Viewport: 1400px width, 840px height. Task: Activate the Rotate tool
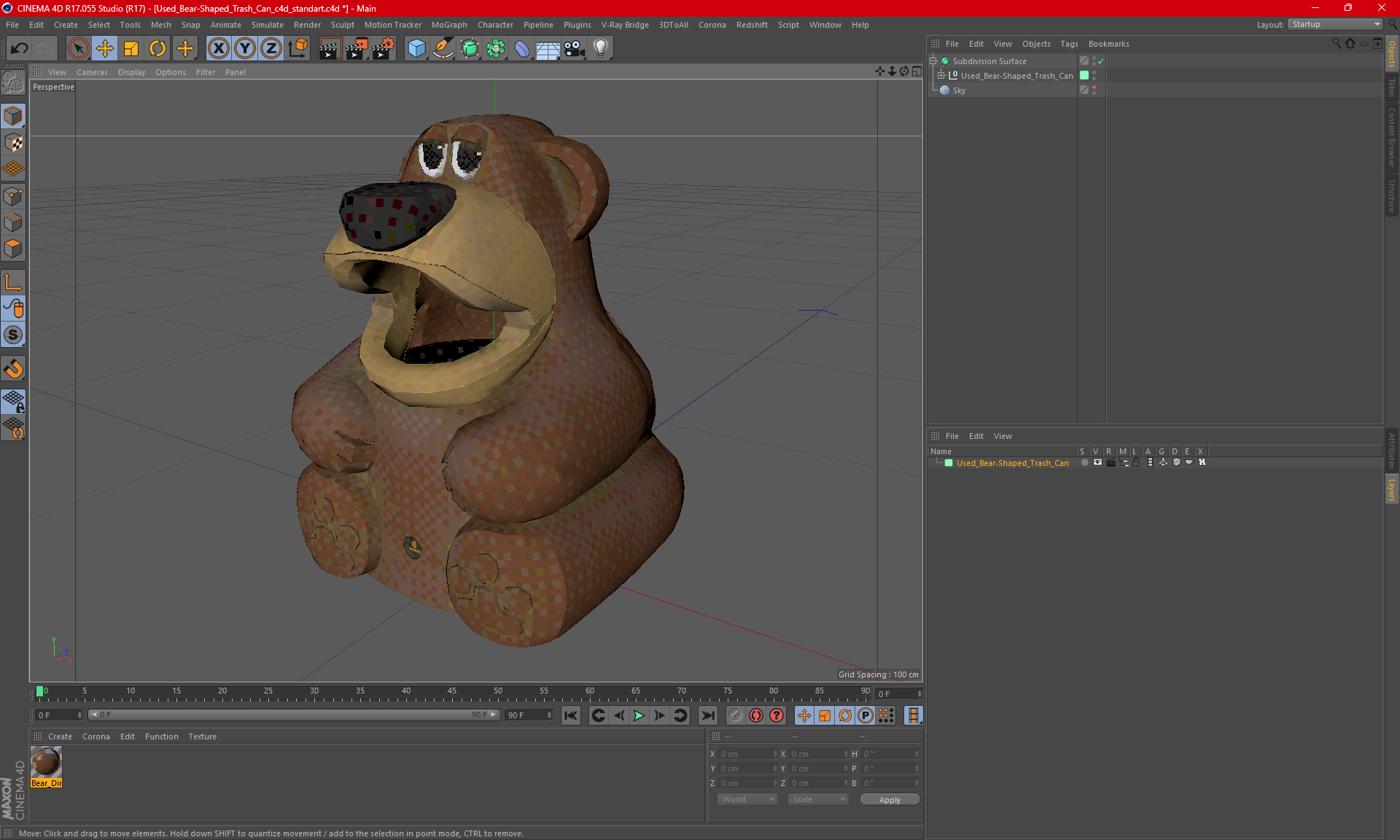coord(157,49)
